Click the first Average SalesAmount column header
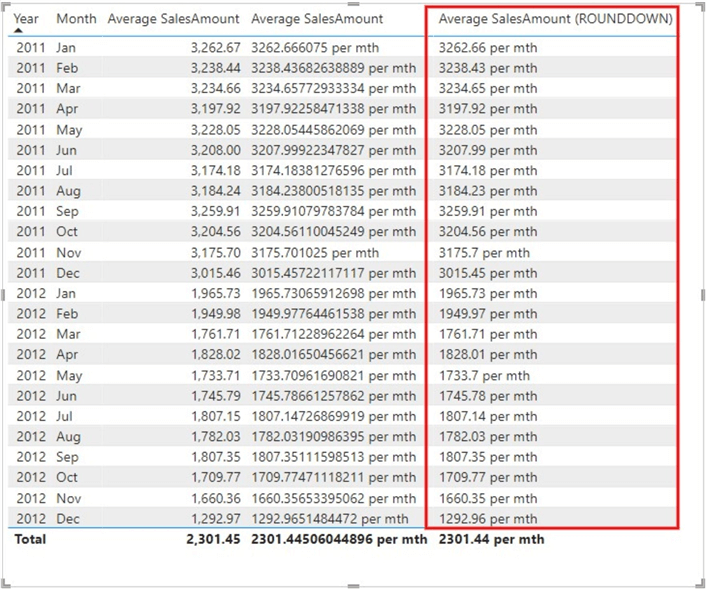Screen dimensions: 707x590 [x=173, y=18]
